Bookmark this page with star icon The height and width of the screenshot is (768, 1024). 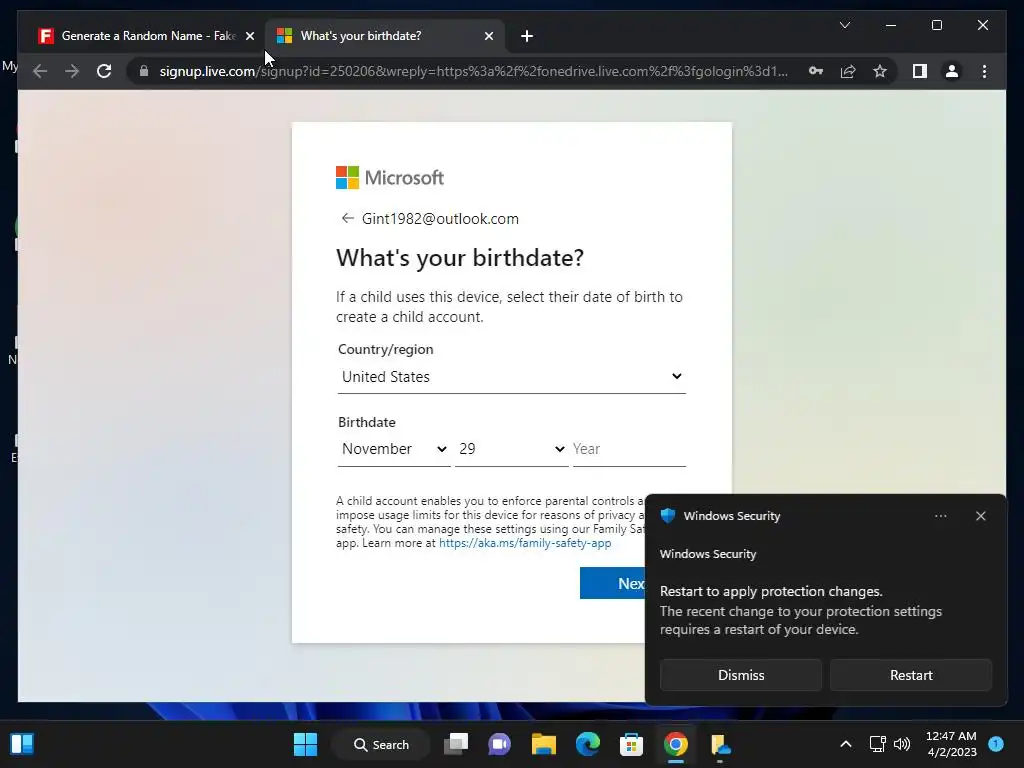pyautogui.click(x=880, y=71)
